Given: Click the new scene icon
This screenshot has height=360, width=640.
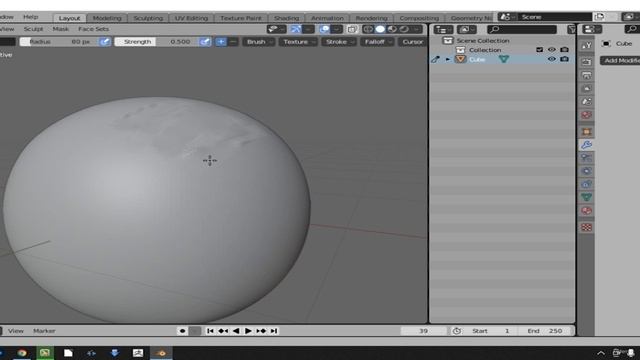Looking at the screenshot, I should click(x=599, y=17).
